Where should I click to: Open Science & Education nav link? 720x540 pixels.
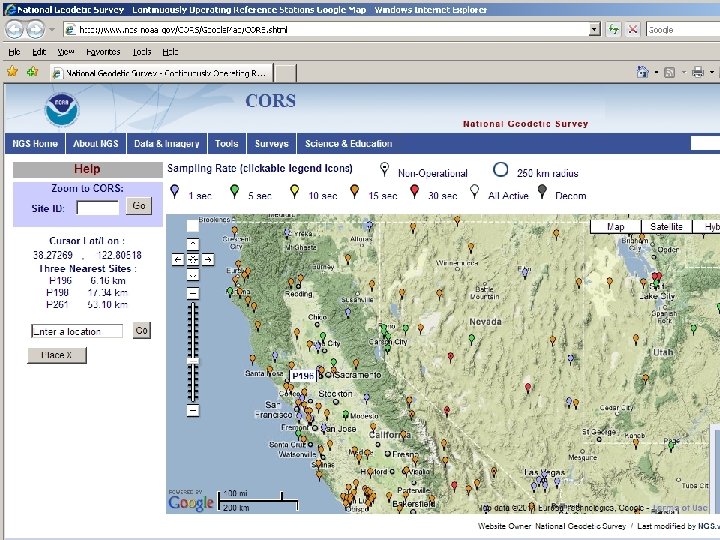(349, 144)
